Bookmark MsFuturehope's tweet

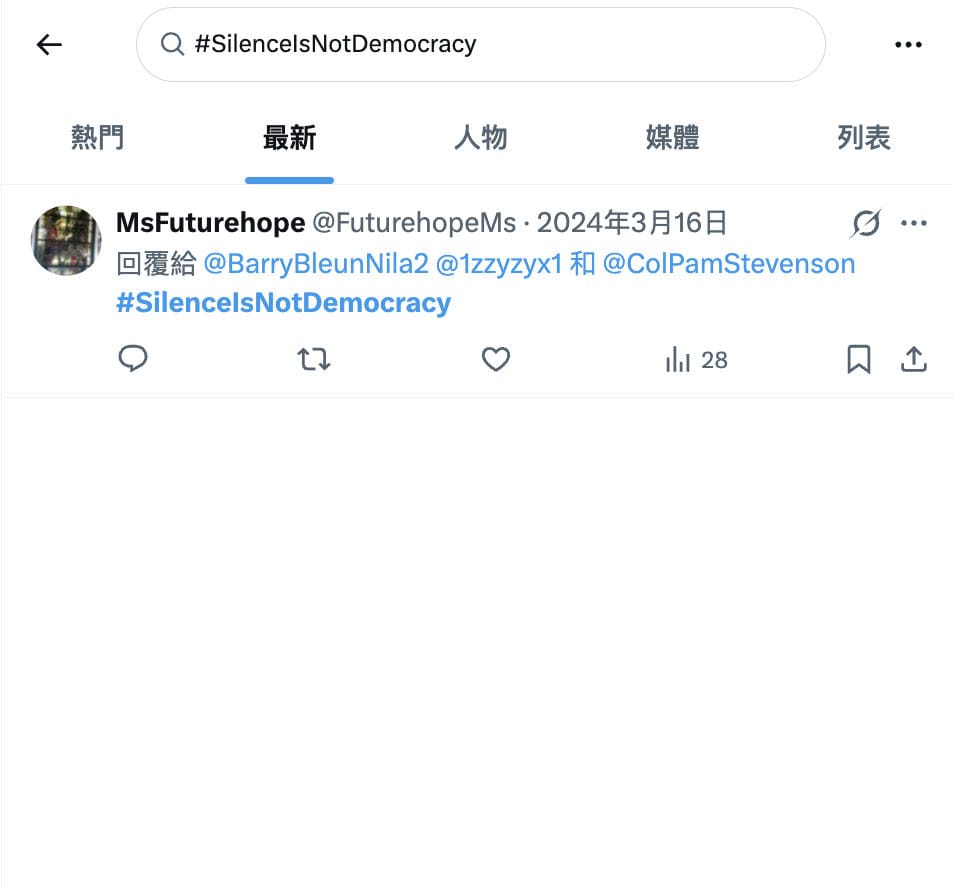858,359
